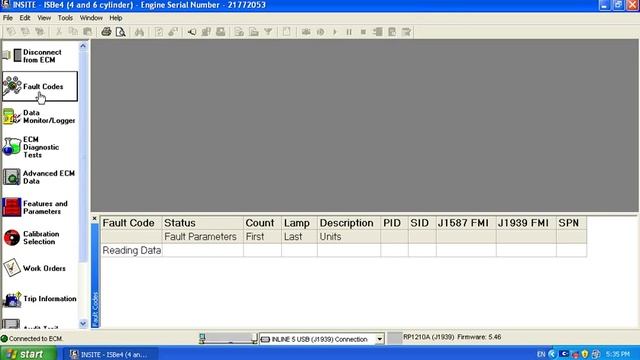The height and width of the screenshot is (360, 640).
Task: Click the status bar progress indicator
Action: click(x=228, y=338)
